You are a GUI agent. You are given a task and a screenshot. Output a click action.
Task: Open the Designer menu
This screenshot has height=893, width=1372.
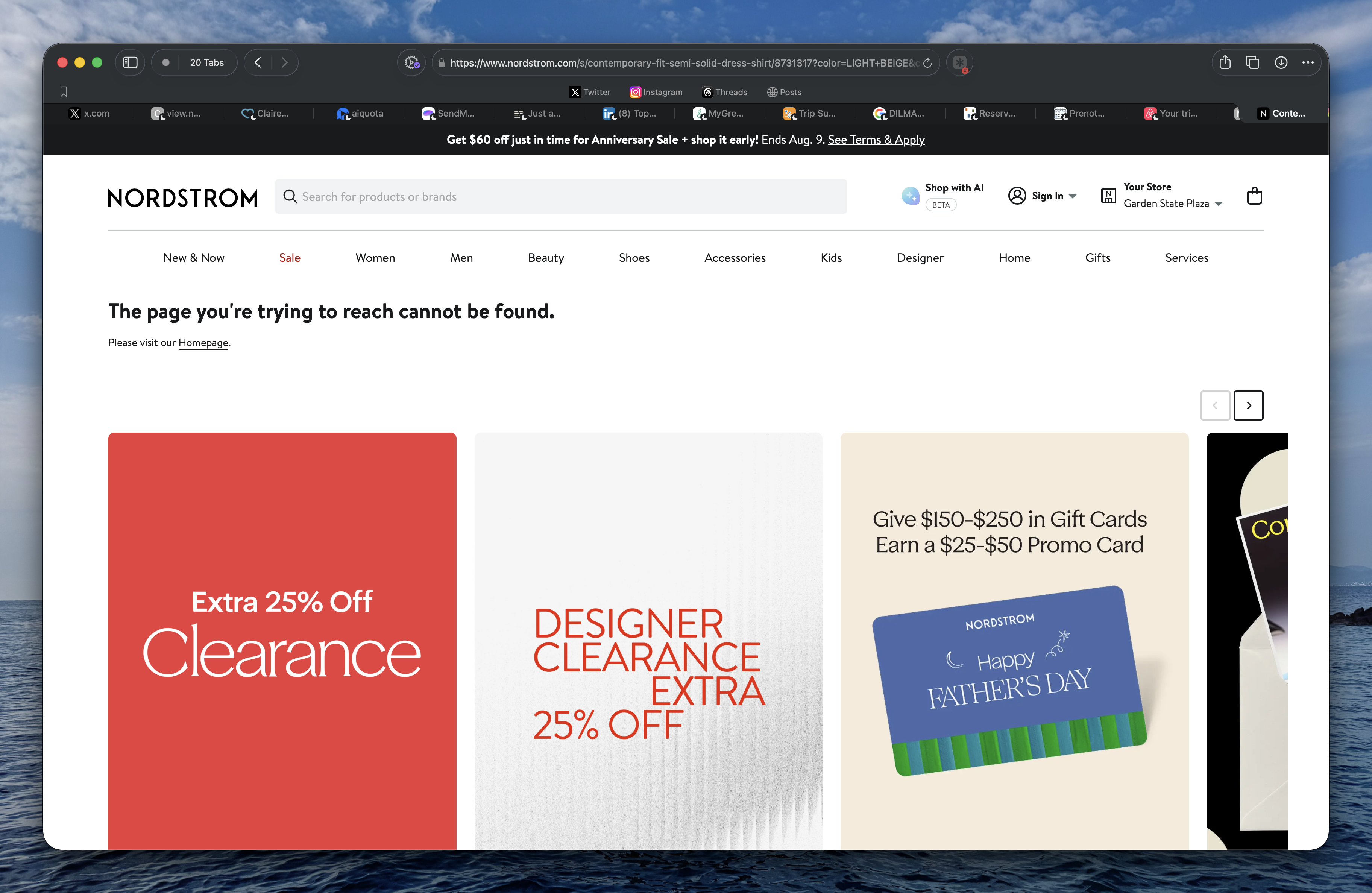coord(920,258)
